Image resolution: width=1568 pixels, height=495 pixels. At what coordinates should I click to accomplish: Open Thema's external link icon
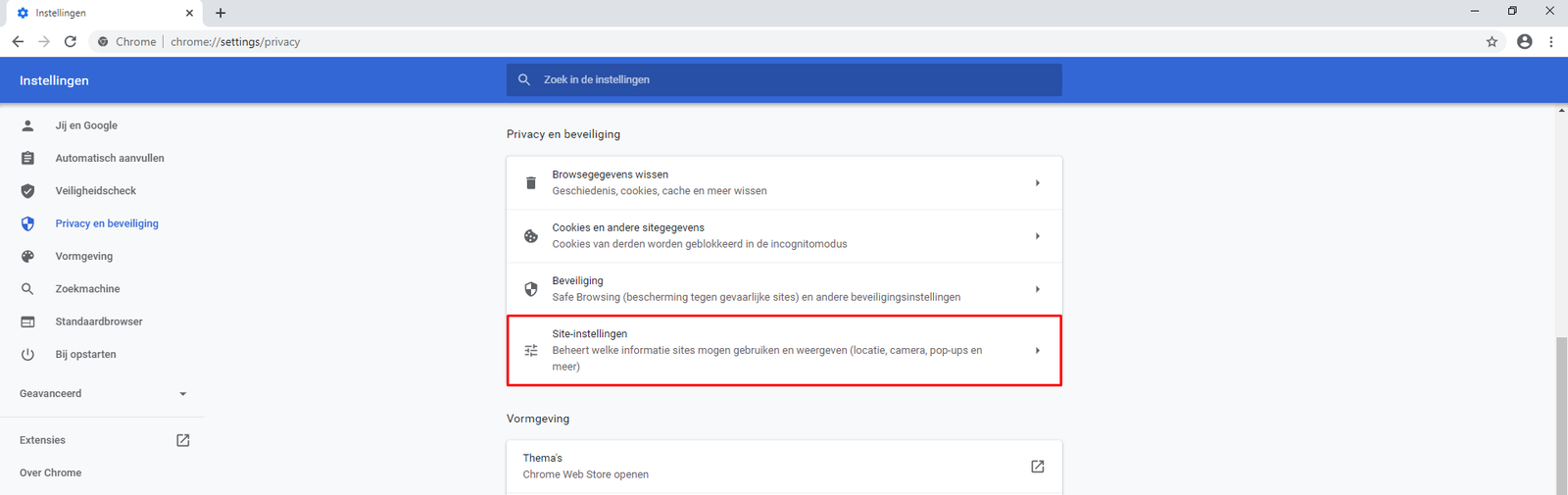pos(1037,467)
